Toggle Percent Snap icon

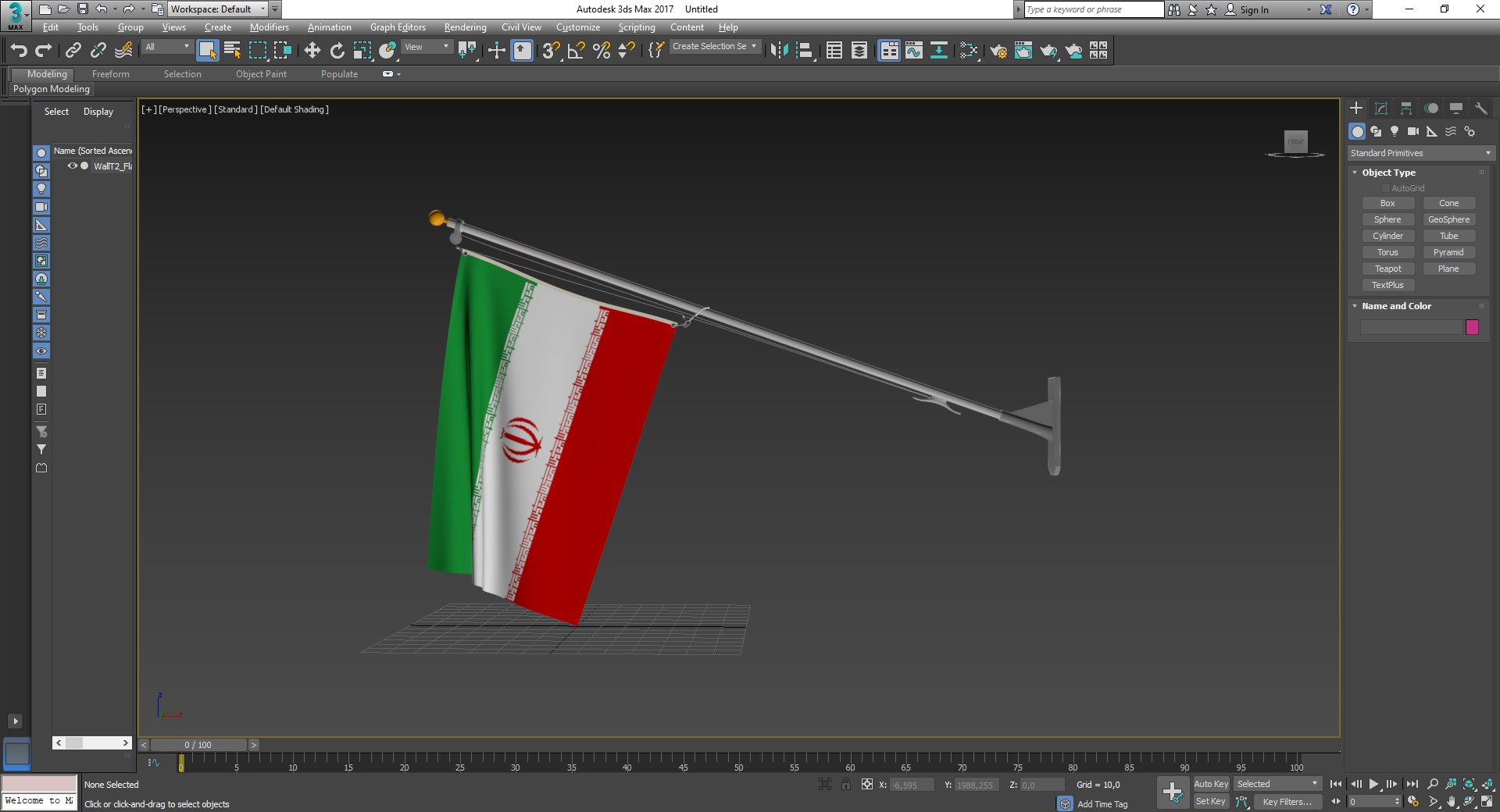coord(601,51)
